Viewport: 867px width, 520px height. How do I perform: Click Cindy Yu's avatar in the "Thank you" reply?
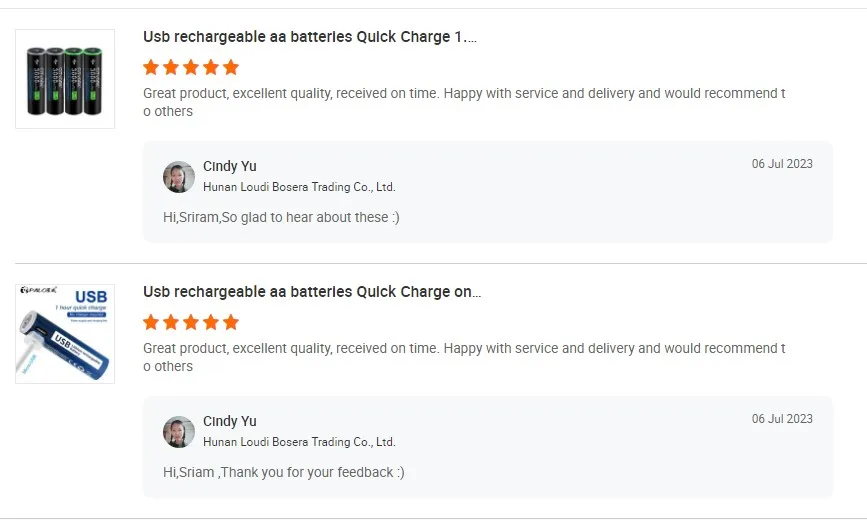(x=179, y=432)
